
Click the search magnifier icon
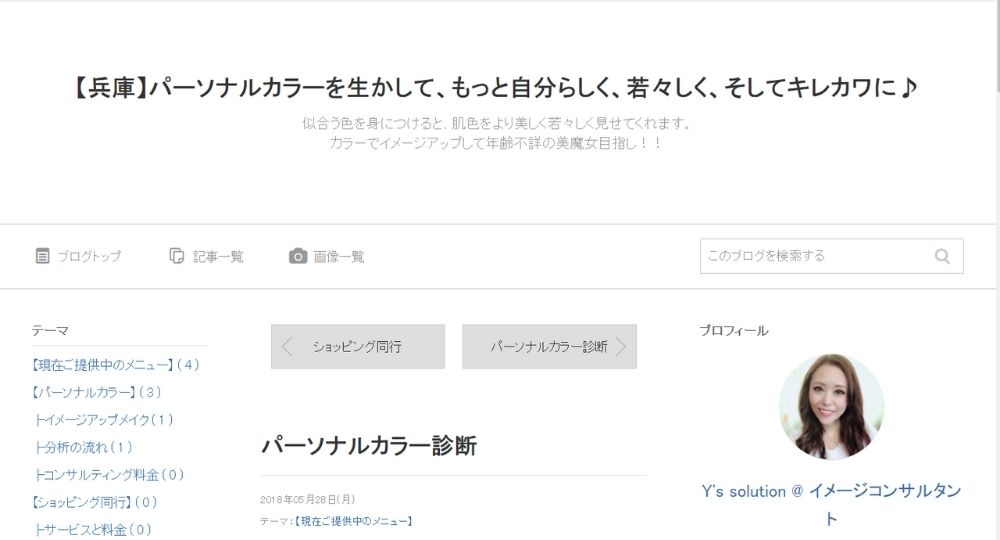(942, 256)
